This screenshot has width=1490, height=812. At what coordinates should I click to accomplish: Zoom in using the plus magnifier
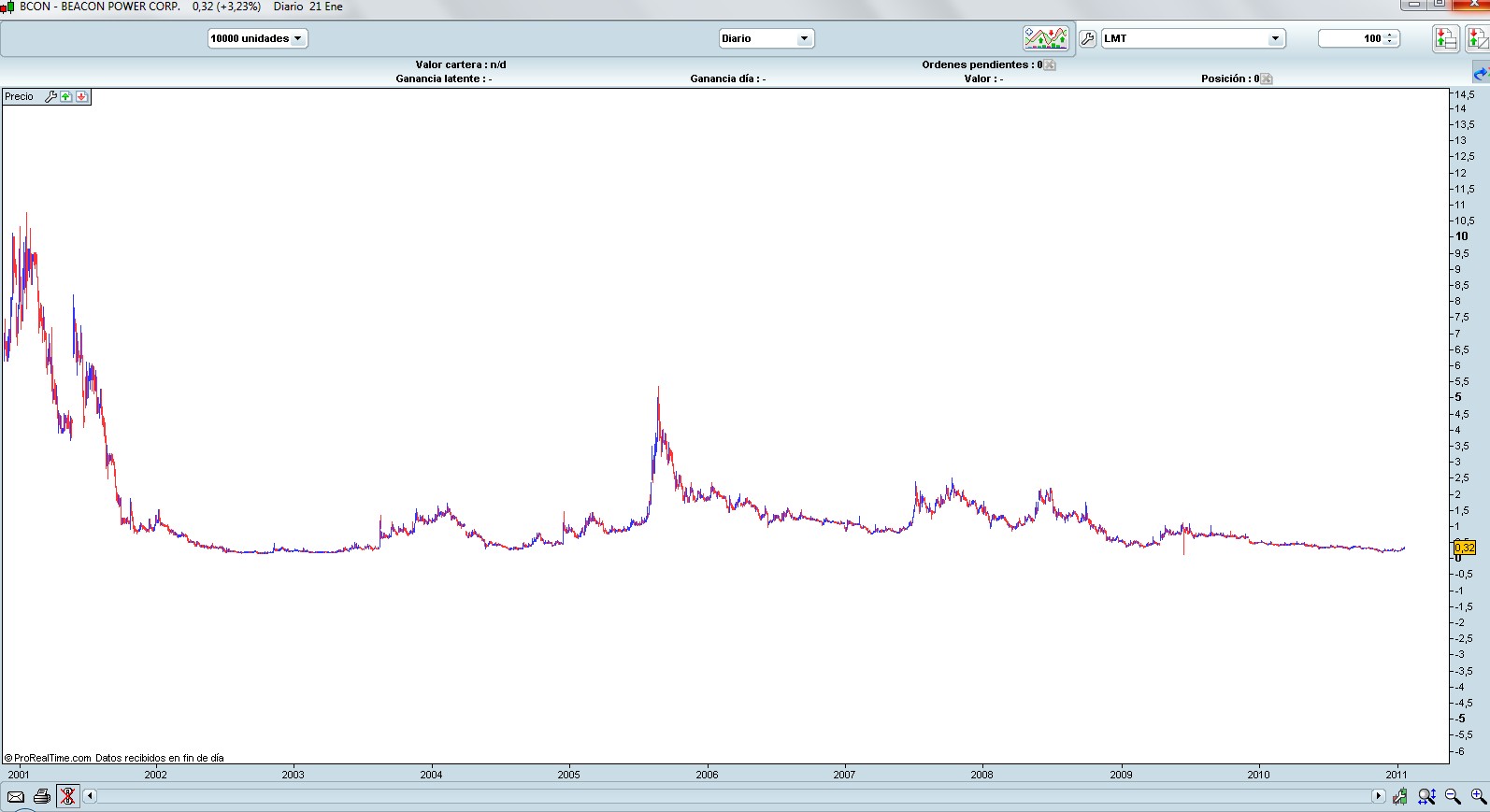tap(1478, 797)
